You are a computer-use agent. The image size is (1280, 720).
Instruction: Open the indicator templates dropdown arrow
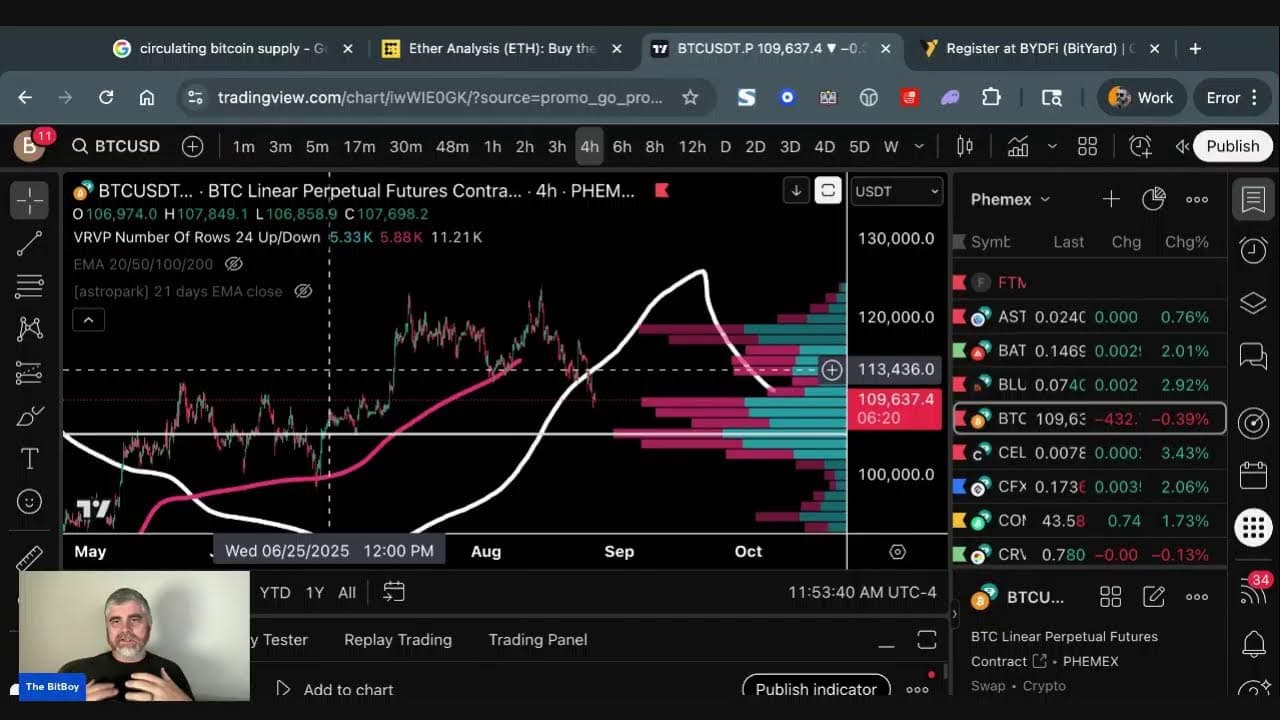(1052, 147)
